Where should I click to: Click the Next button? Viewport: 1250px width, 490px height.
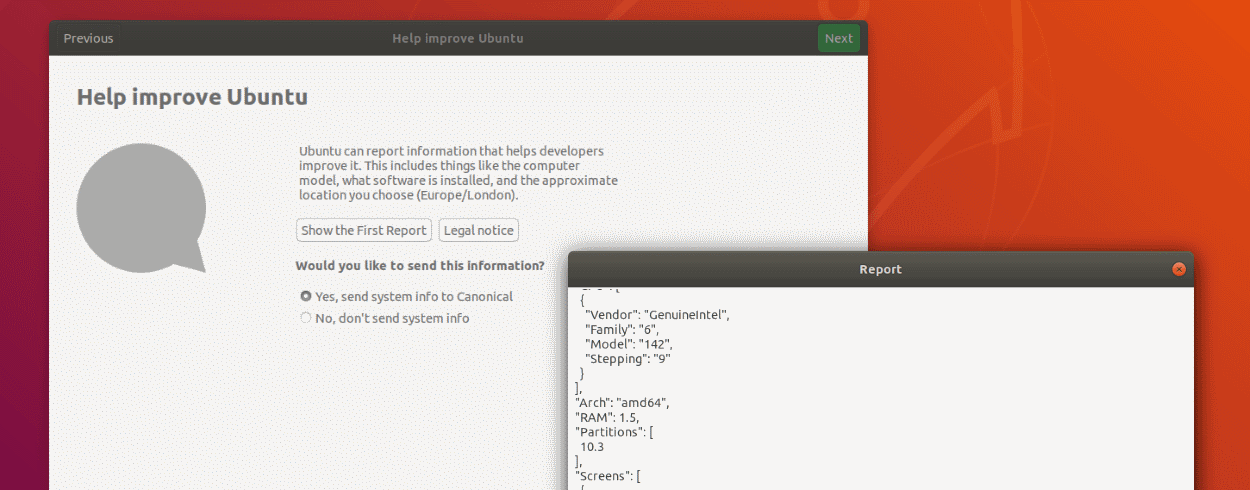coord(838,38)
